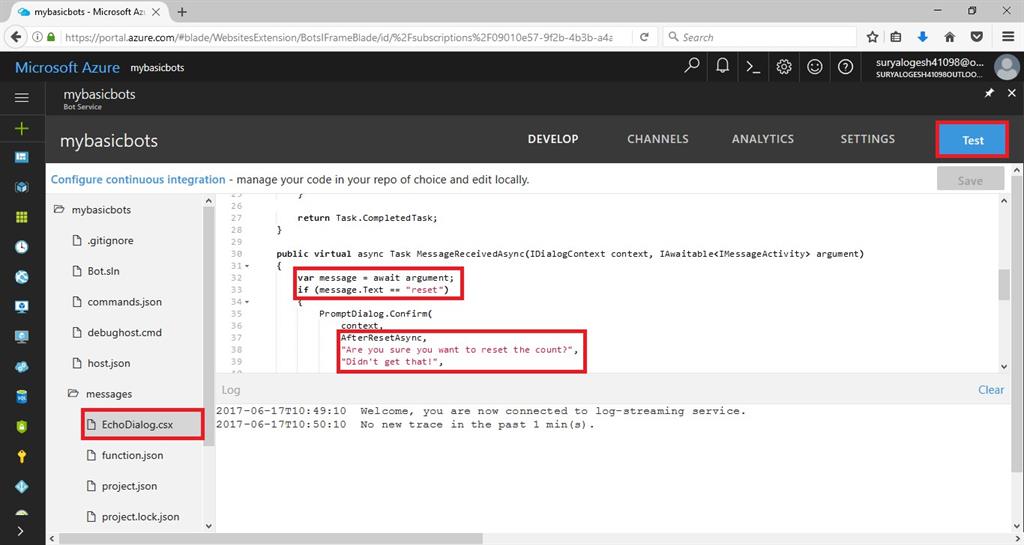The image size is (1024, 545).
Task: Open App Services globe sidebar icon
Action: [x=22, y=277]
